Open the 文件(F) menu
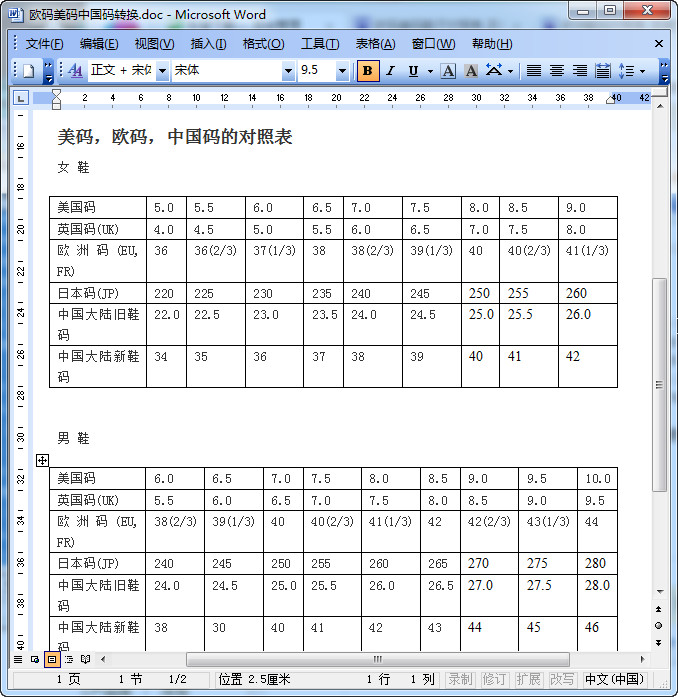 coord(44,44)
